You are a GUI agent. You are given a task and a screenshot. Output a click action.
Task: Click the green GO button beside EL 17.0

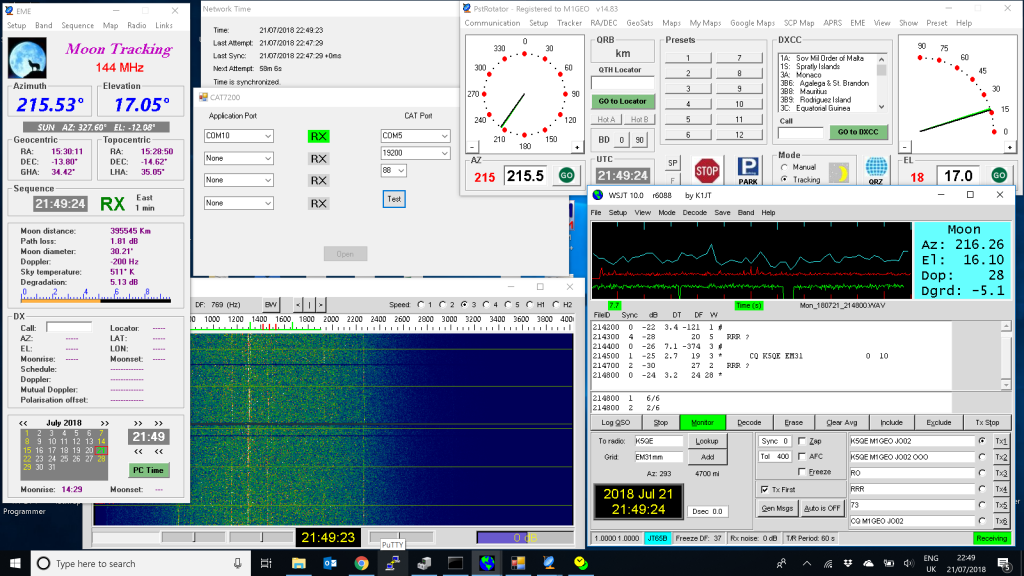point(999,175)
